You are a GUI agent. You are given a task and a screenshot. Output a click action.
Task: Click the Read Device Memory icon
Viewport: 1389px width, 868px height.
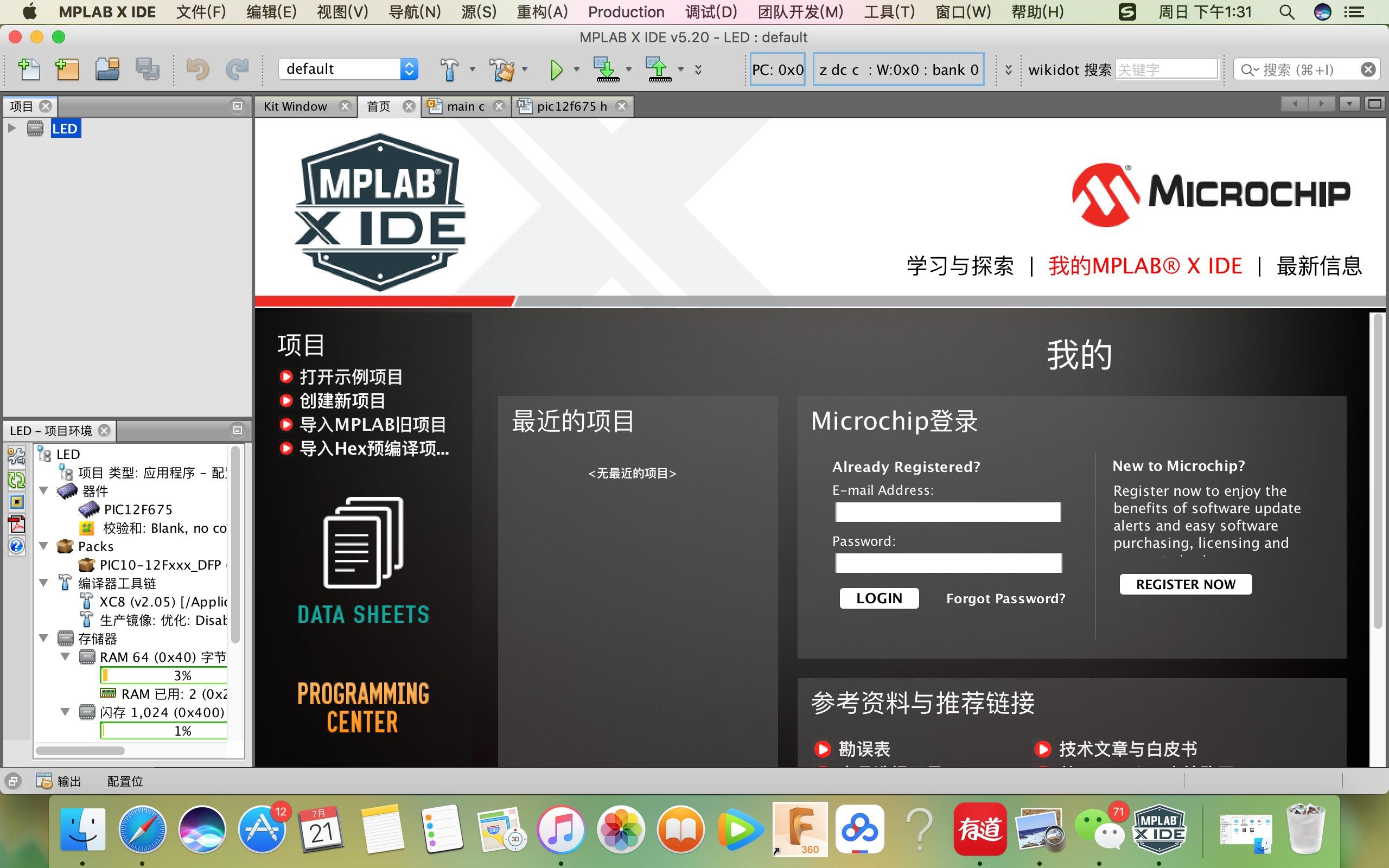[659, 69]
